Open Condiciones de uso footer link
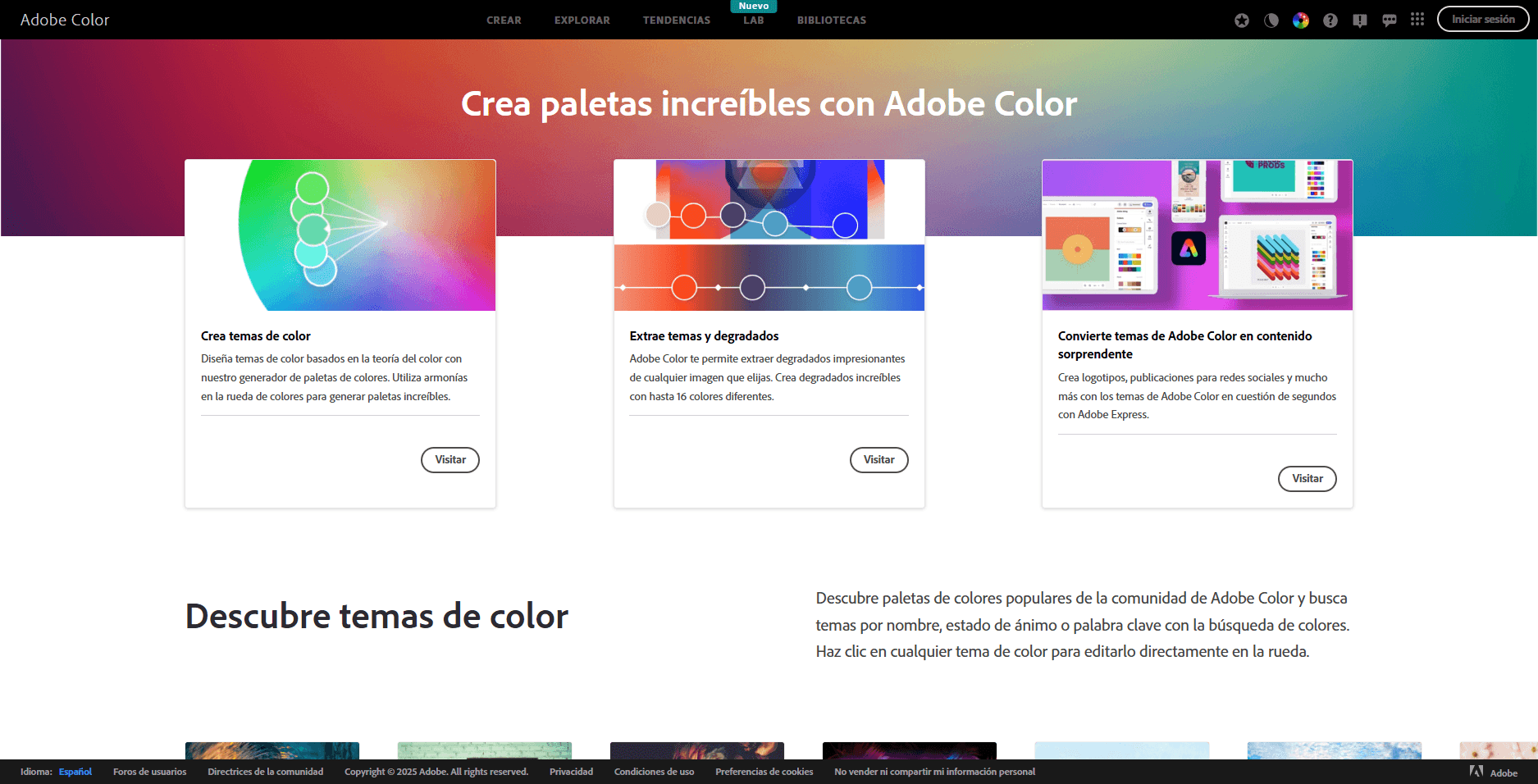The width and height of the screenshot is (1538, 784). click(x=654, y=772)
